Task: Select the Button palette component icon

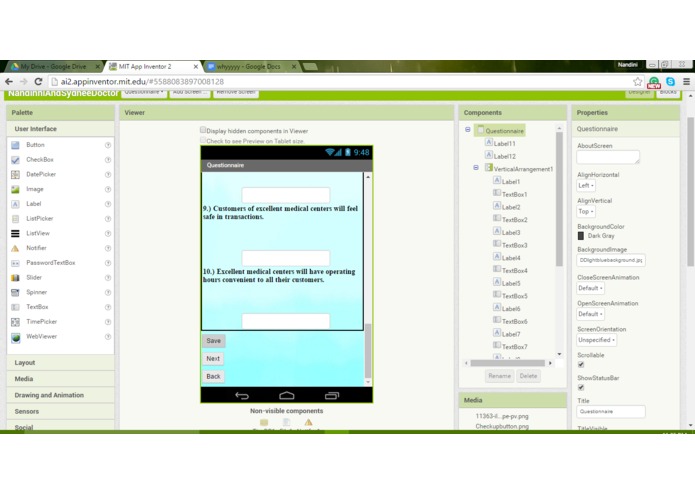Action: coord(15,145)
